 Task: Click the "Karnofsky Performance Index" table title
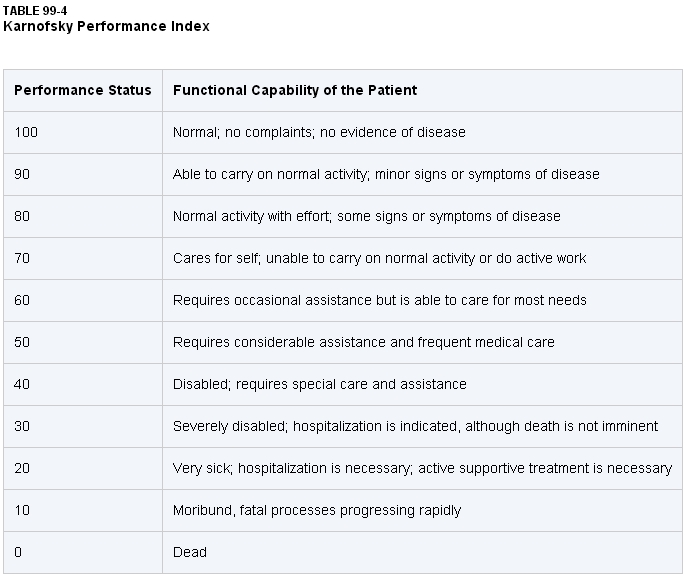pos(106,27)
